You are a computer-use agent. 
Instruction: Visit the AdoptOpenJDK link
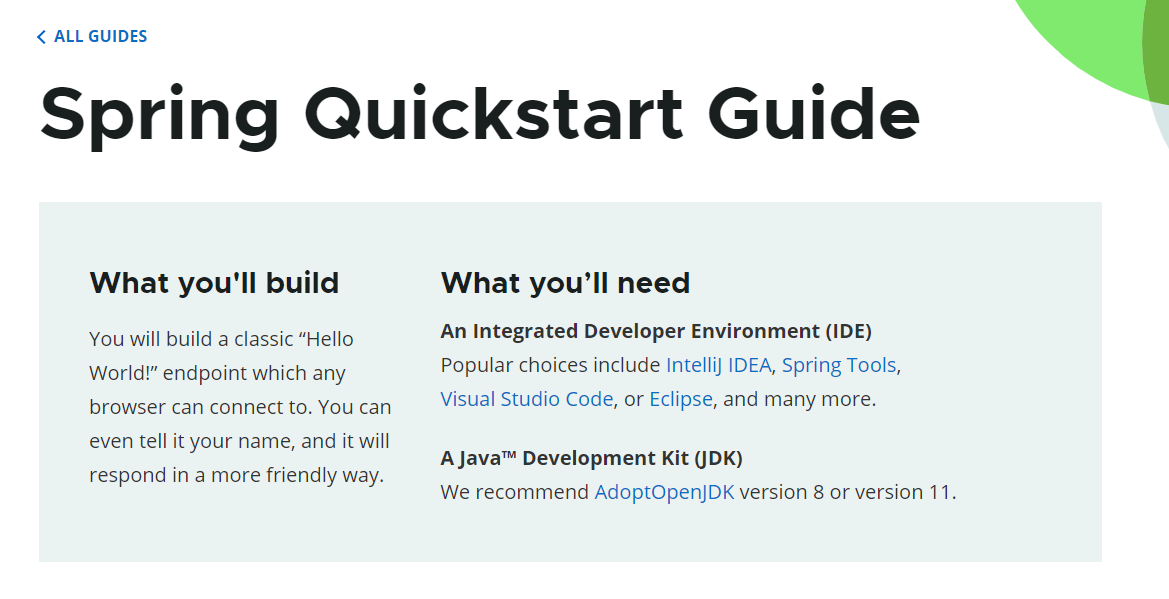click(x=664, y=492)
